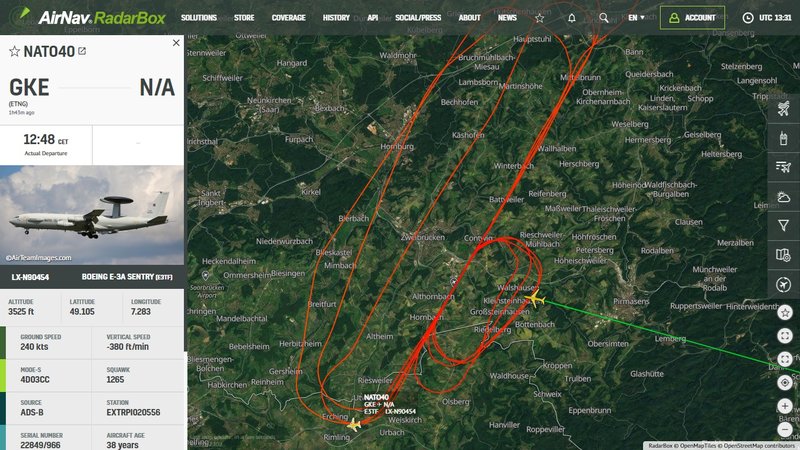Open NATO40 flight details external link icon
Image resolution: width=800 pixels, height=450 pixels.
(x=82, y=51)
